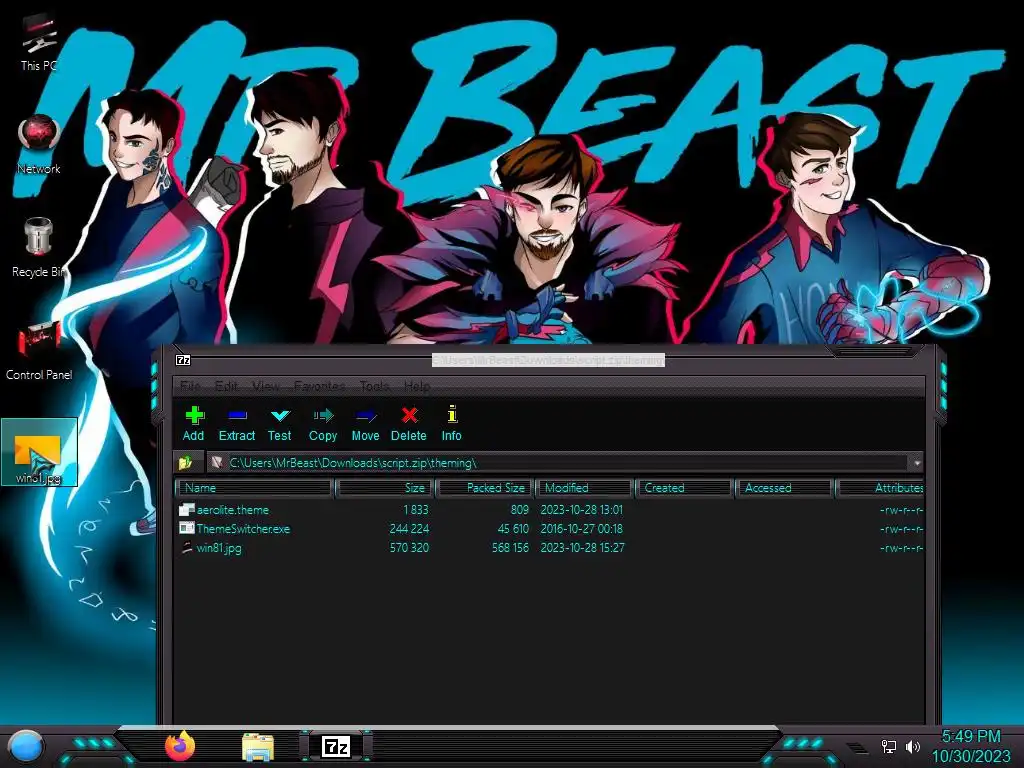Click the red Delete icon
Screen dimensions: 1024x768
(409, 423)
